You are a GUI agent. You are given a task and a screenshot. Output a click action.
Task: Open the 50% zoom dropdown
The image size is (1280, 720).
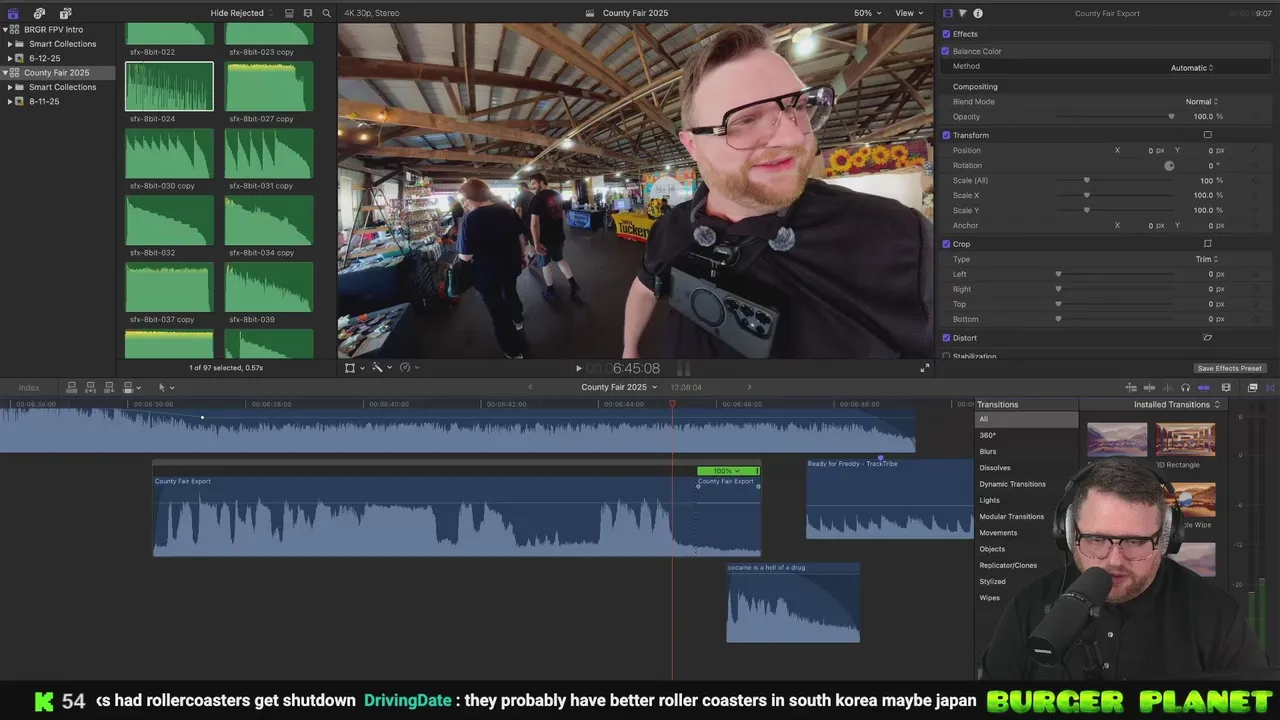tap(867, 13)
